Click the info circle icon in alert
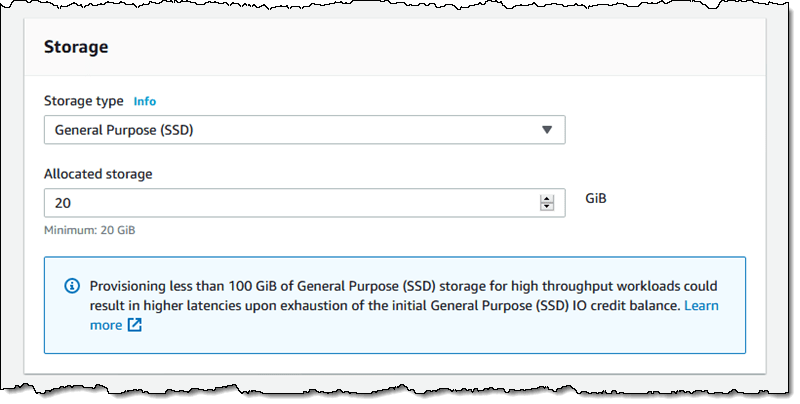This screenshot has height=404, width=800. coord(72,286)
